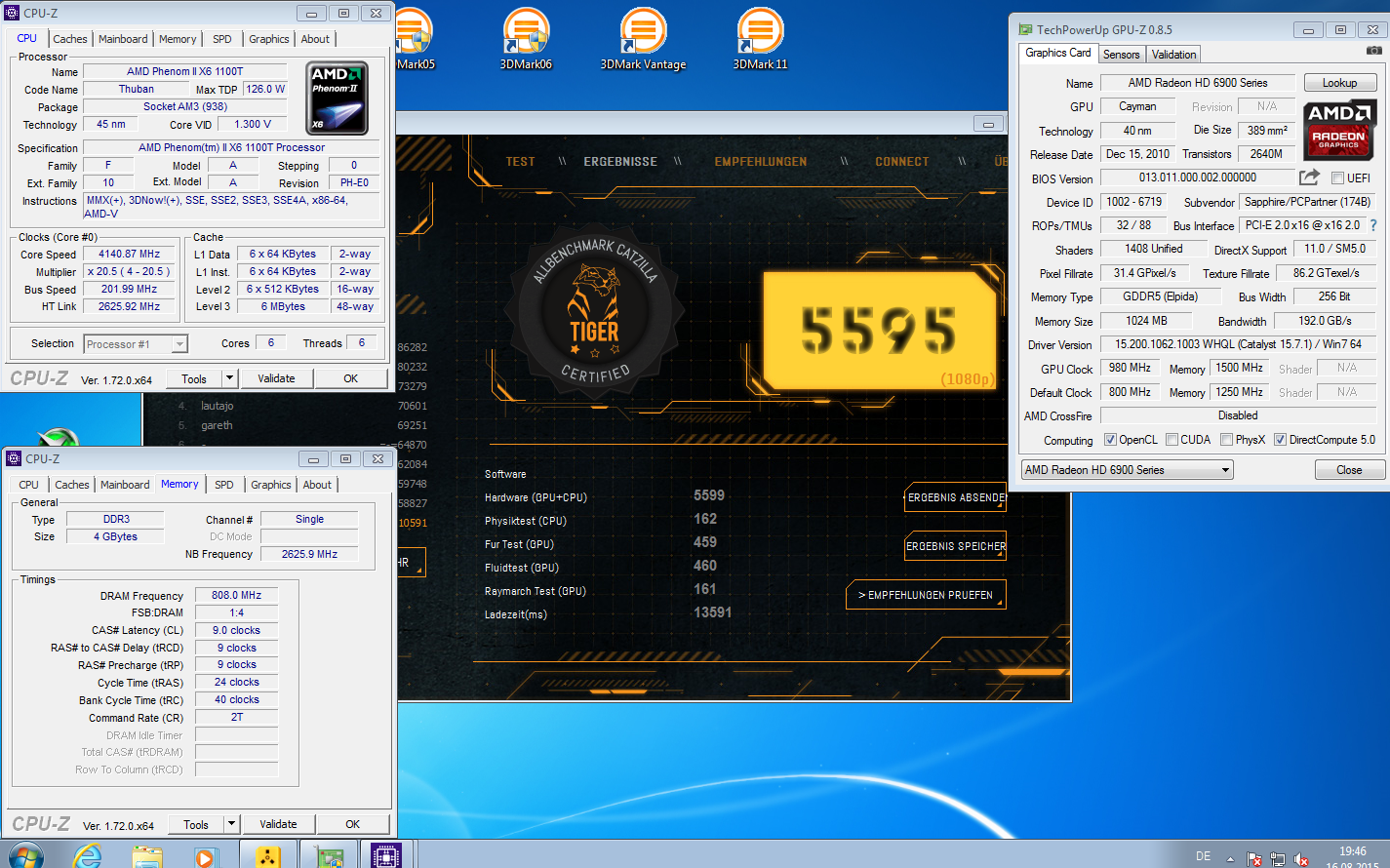Screen dimensions: 1390x868
Task: Show hidden tray icons arrow
Action: pos(1230,859)
